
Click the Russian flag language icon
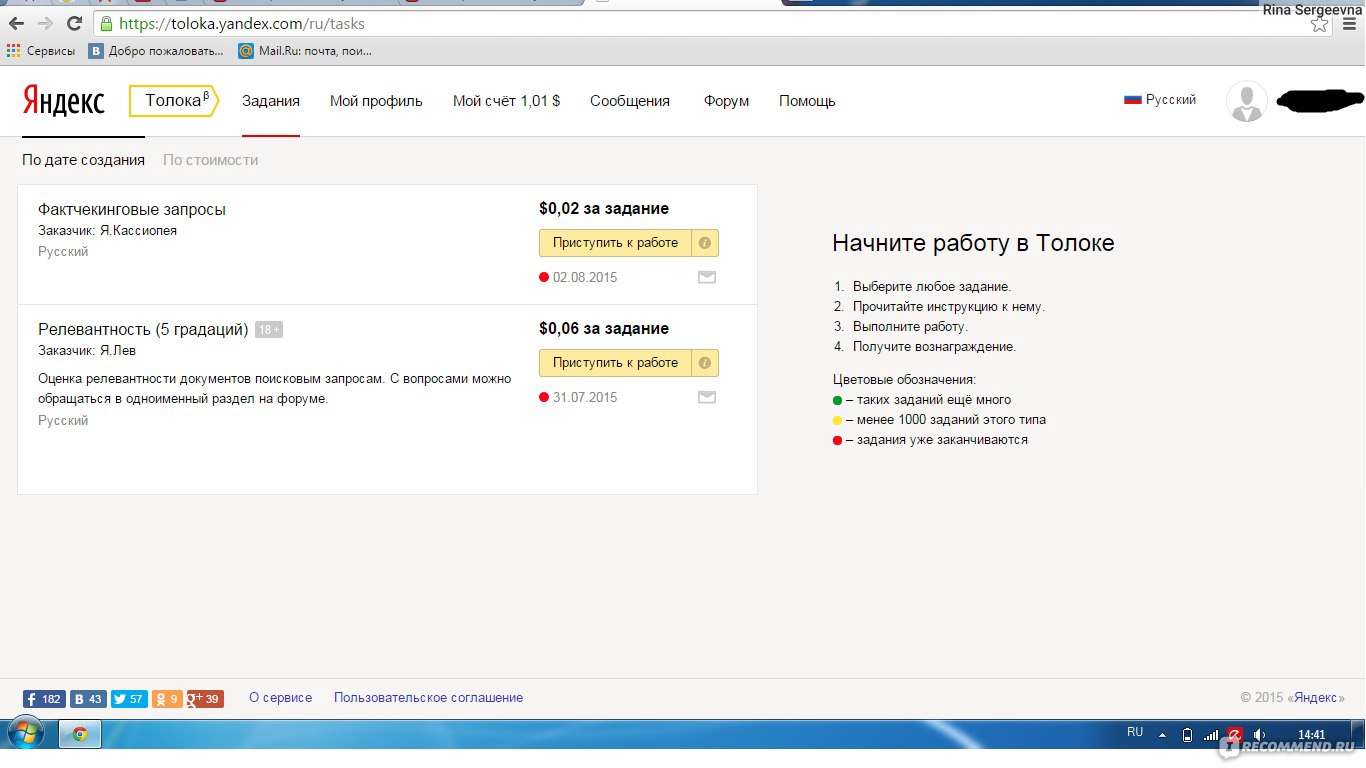coord(1133,100)
